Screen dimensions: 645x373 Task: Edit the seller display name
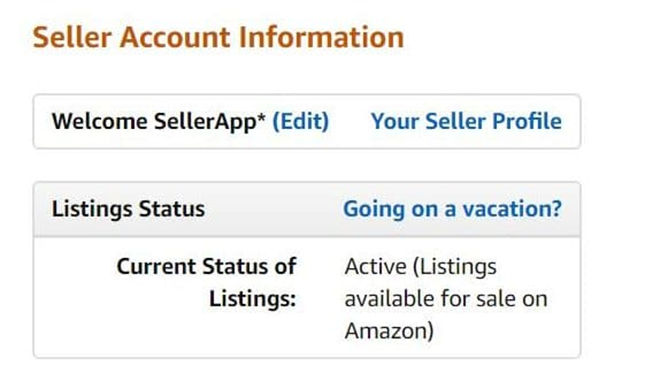301,122
